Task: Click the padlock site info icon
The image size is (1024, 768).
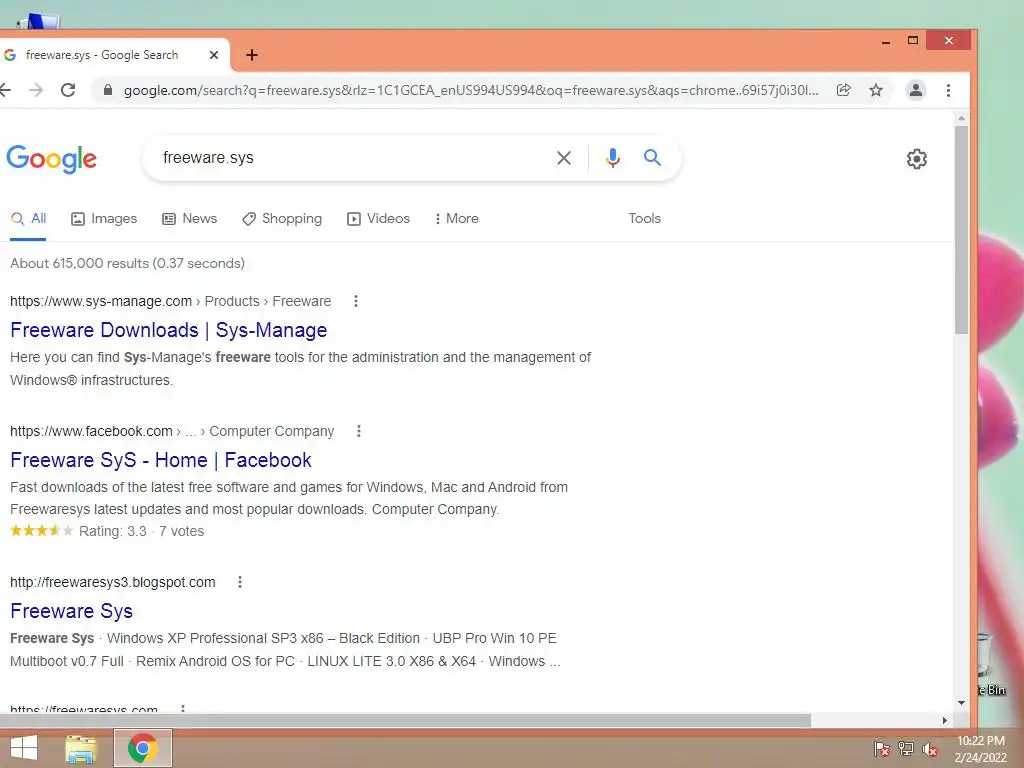Action: coord(108,90)
